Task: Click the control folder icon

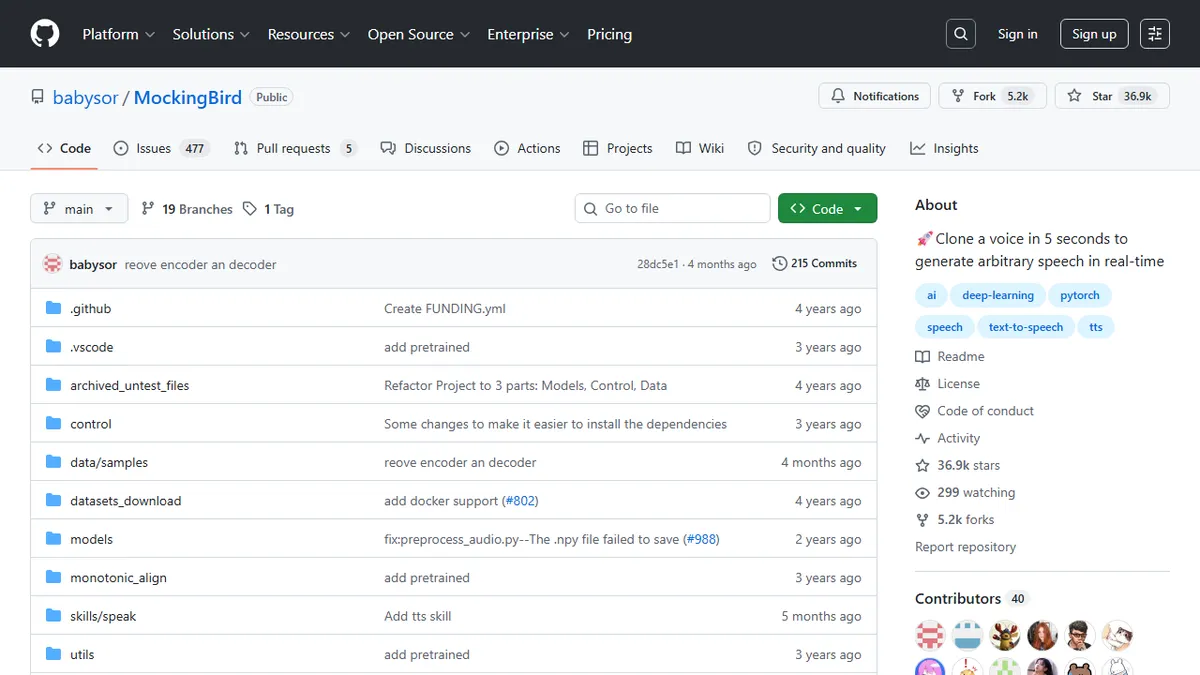Action: (54, 424)
